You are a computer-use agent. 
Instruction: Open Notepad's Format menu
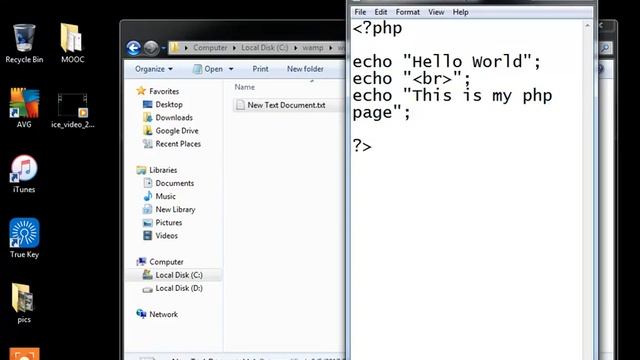click(x=407, y=12)
